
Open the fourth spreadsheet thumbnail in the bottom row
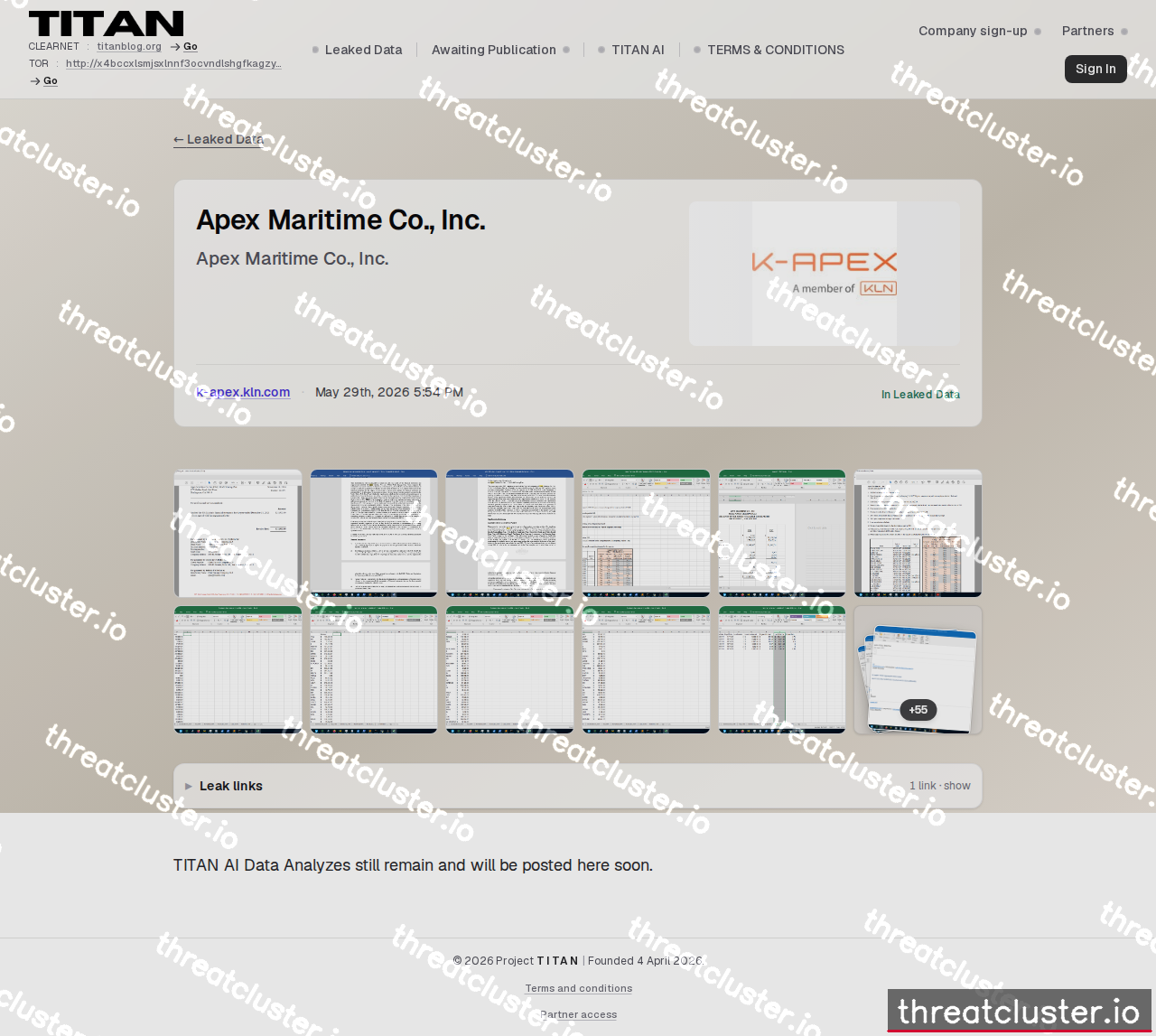pyautogui.click(x=647, y=669)
